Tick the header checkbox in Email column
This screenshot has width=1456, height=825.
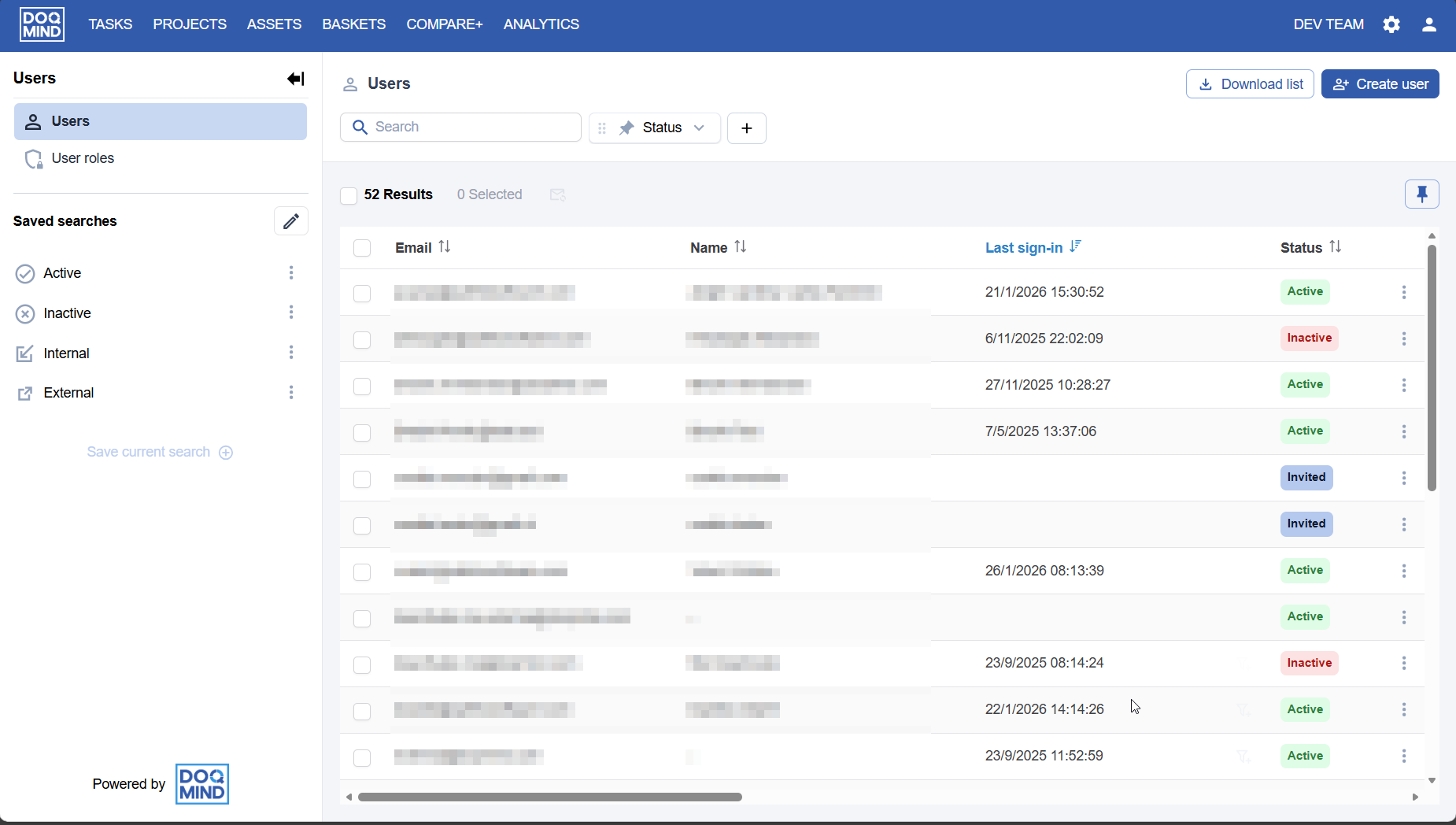click(362, 248)
